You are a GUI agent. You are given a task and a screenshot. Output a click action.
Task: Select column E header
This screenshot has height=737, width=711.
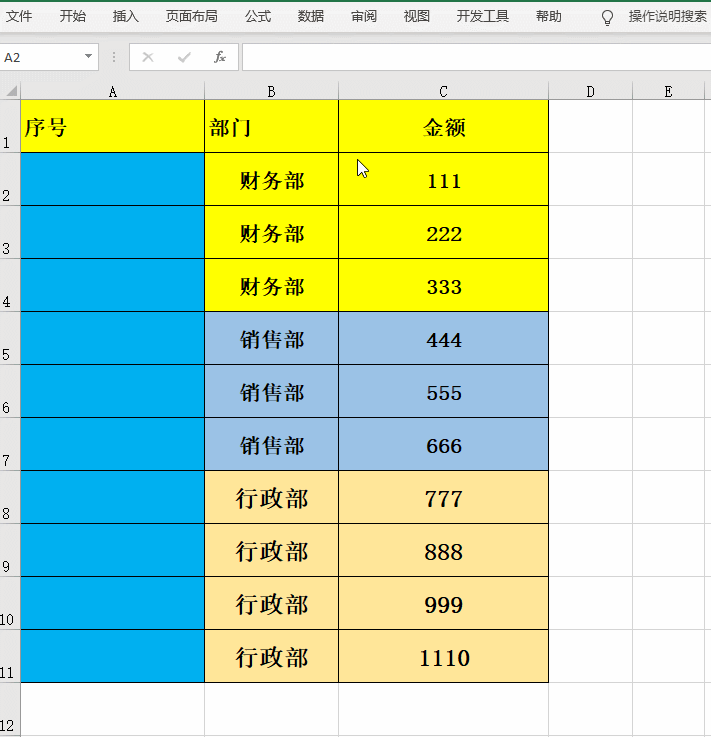[x=668, y=91]
